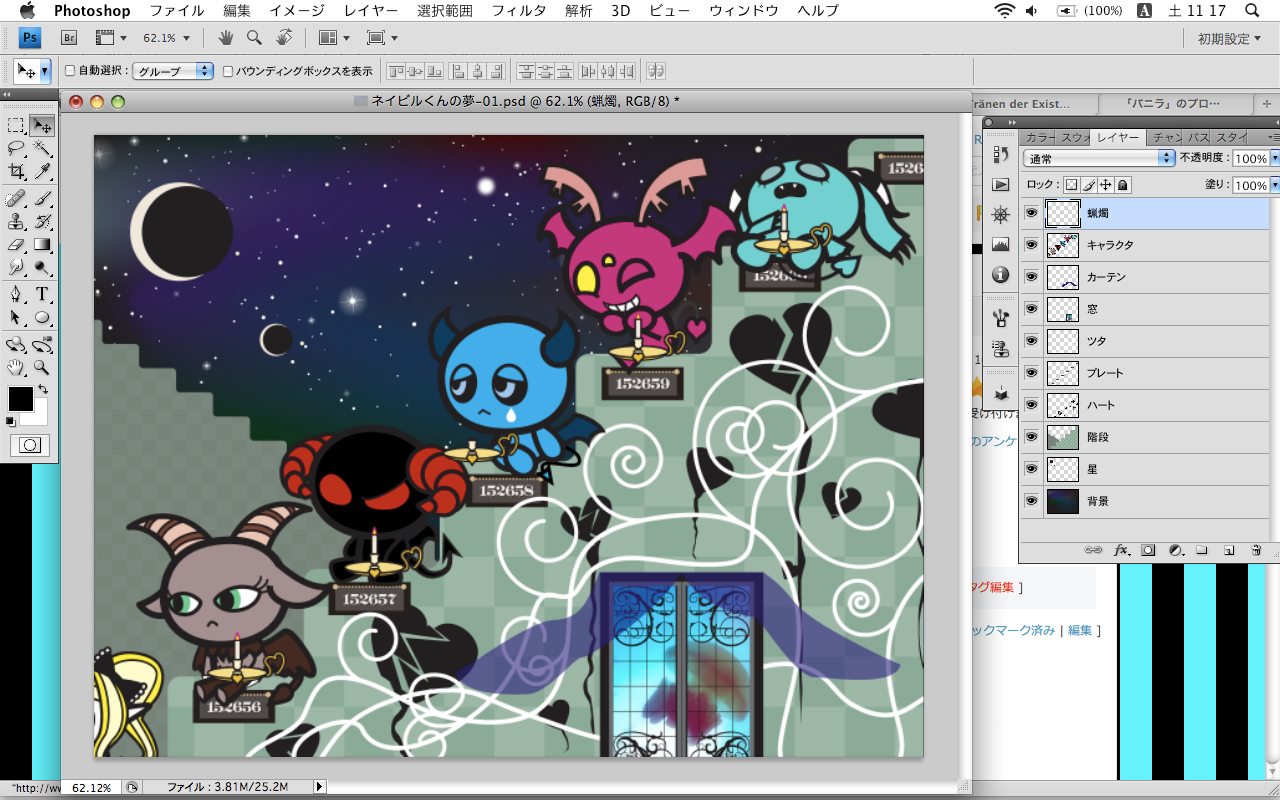The height and width of the screenshot is (800, 1280).
Task: Create a new layer
Action: point(1229,550)
